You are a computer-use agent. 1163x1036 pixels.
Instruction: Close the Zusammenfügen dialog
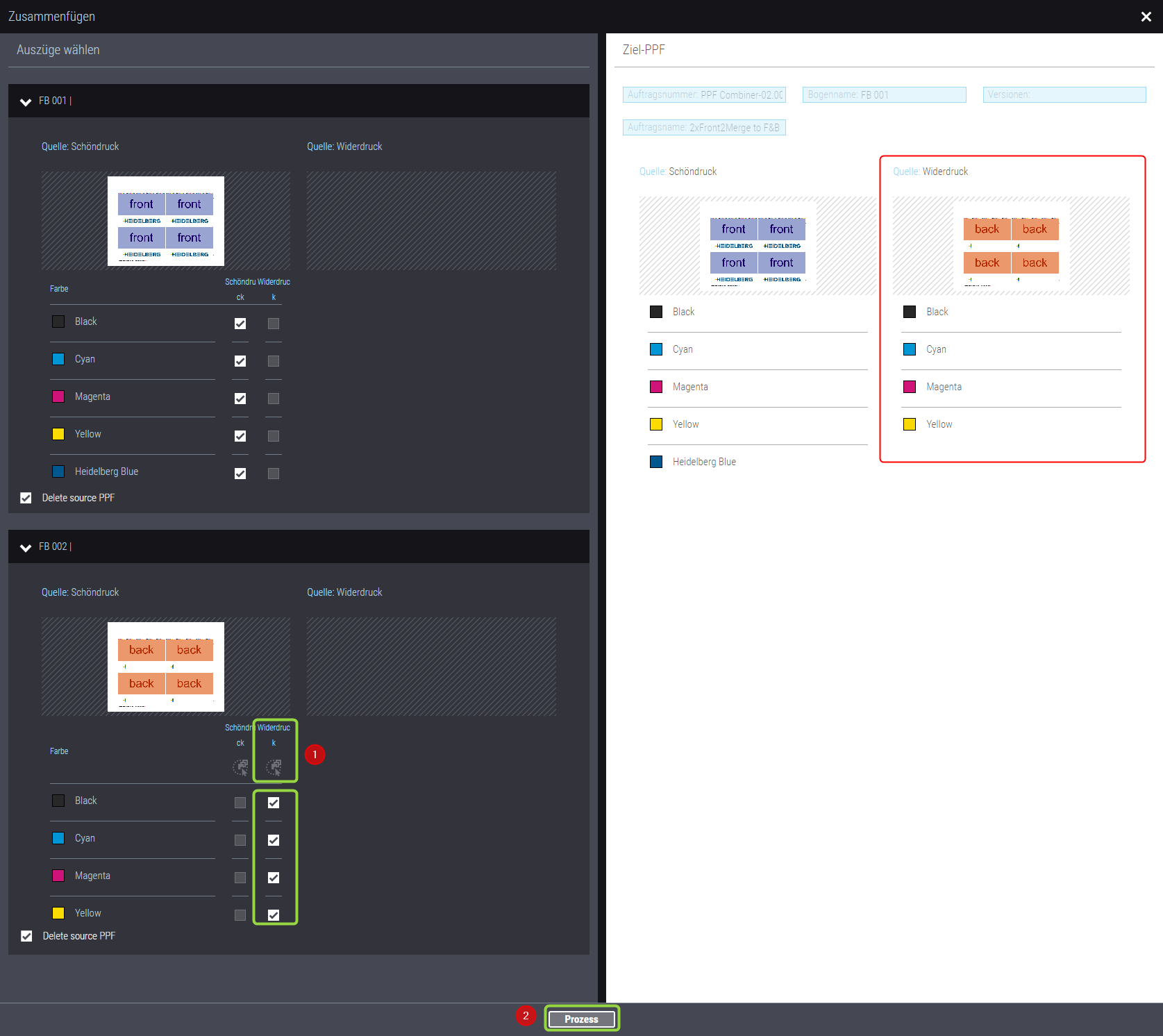pos(1146,17)
